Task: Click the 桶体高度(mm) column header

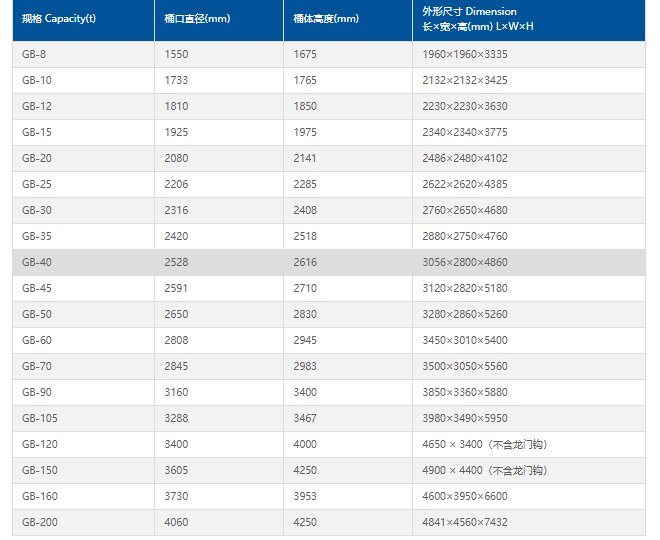Action: click(348, 20)
